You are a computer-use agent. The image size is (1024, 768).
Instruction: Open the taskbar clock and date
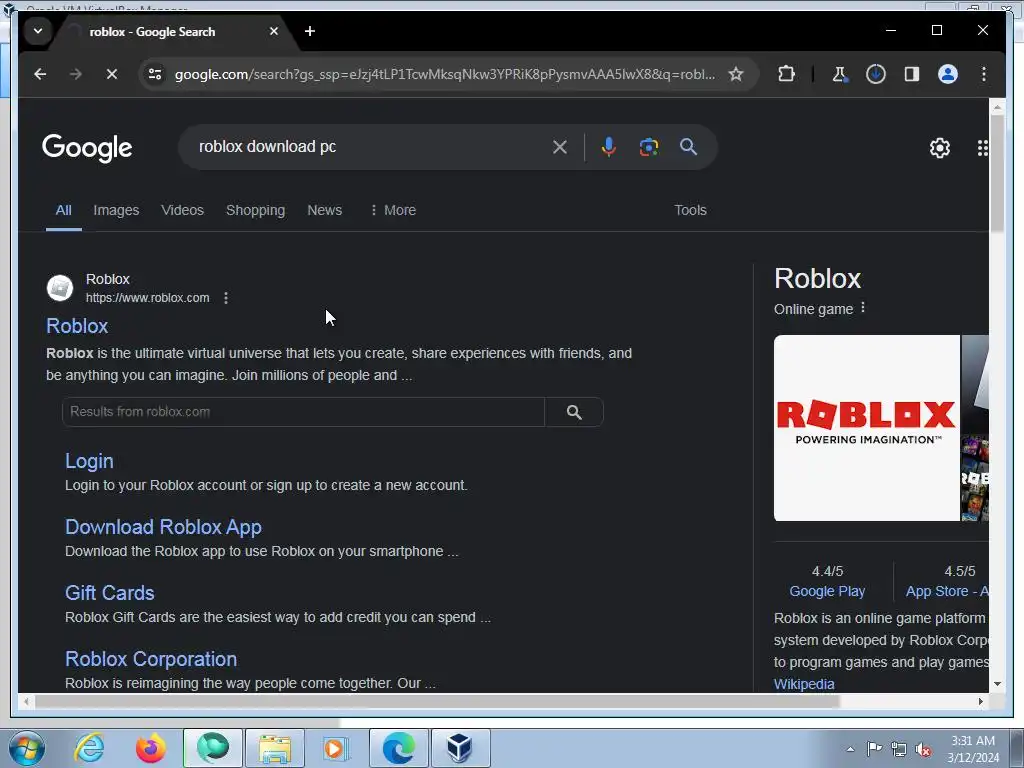point(973,749)
